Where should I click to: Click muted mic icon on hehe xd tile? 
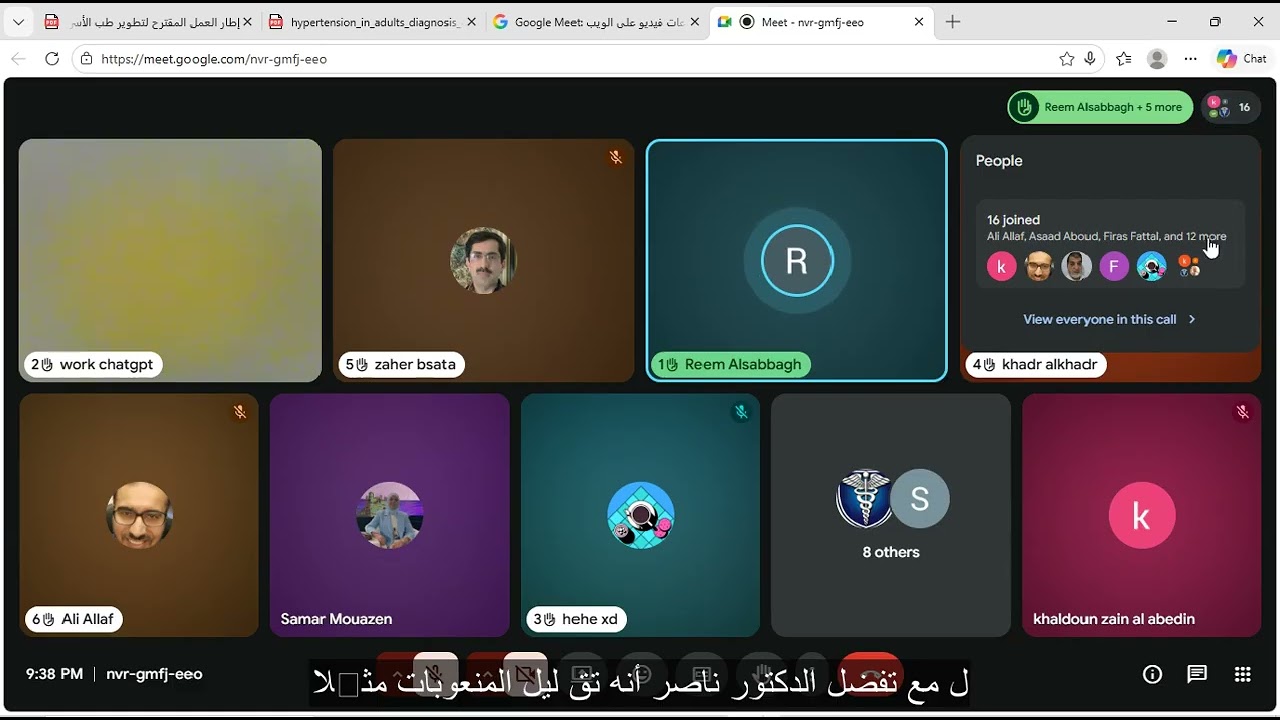point(741,411)
